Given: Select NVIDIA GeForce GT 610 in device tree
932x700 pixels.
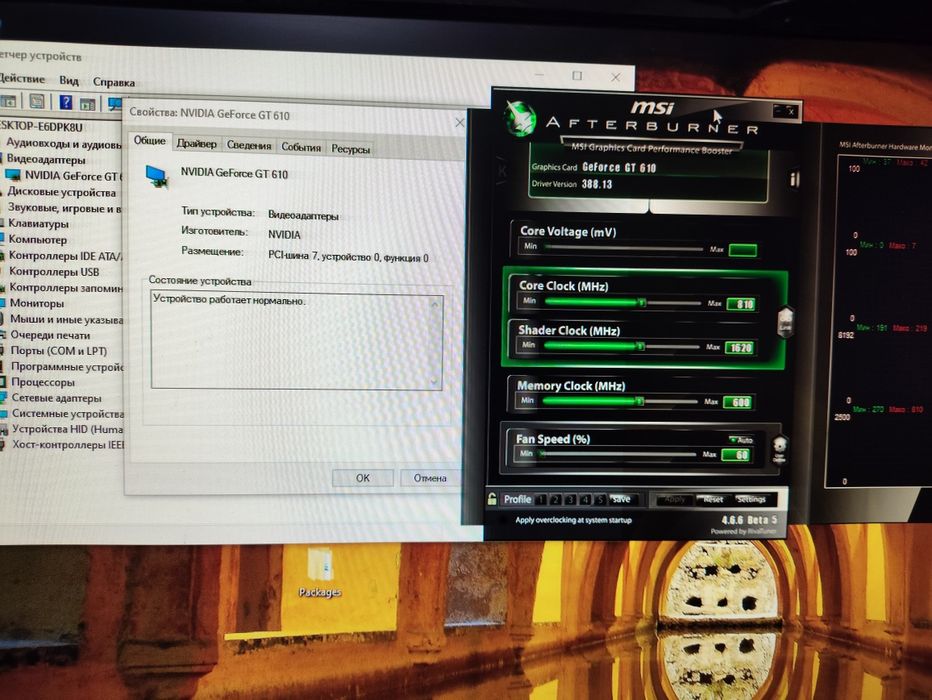Looking at the screenshot, I should (73, 176).
